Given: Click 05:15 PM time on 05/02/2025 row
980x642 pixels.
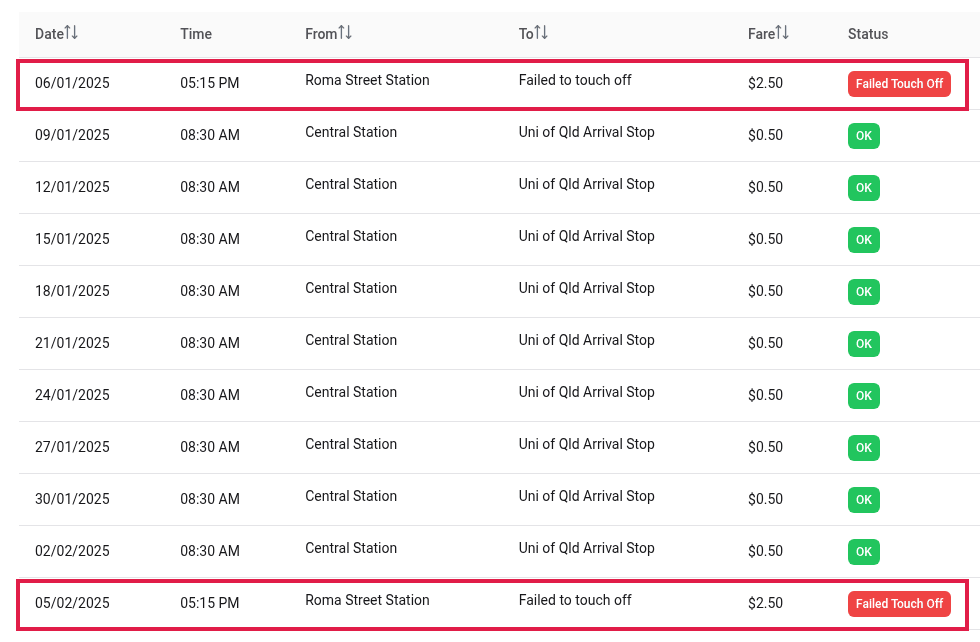Looking at the screenshot, I should pyautogui.click(x=209, y=603).
